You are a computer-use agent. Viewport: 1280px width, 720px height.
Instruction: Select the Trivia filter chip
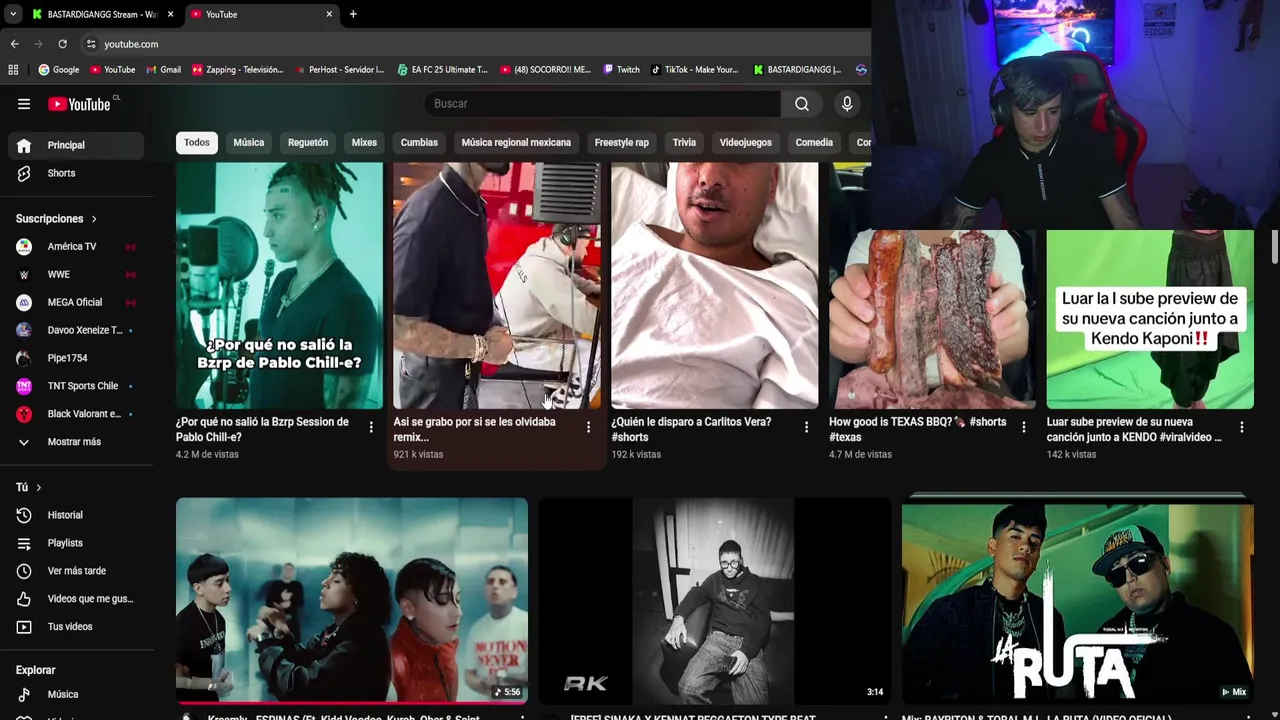pos(684,142)
